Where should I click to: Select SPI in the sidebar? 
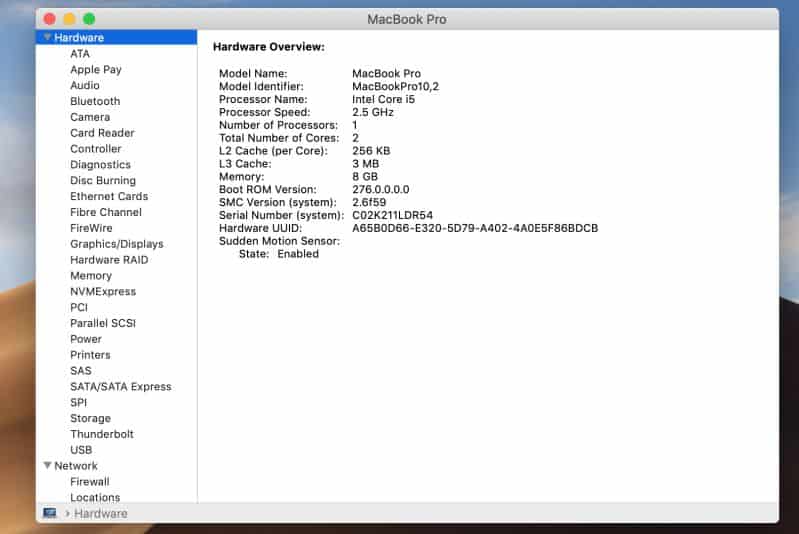(x=78, y=402)
